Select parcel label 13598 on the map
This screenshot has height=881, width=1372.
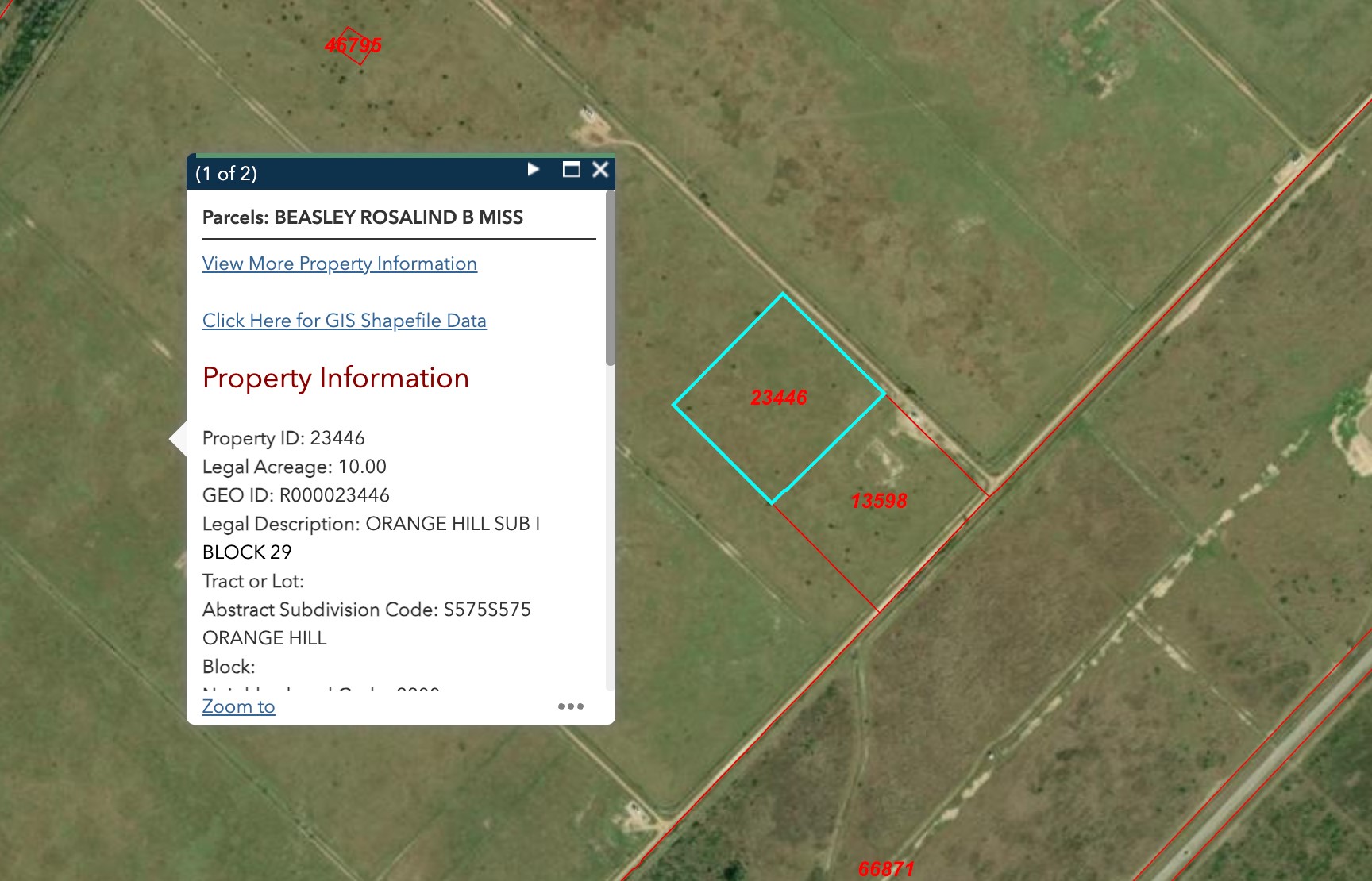point(879,501)
